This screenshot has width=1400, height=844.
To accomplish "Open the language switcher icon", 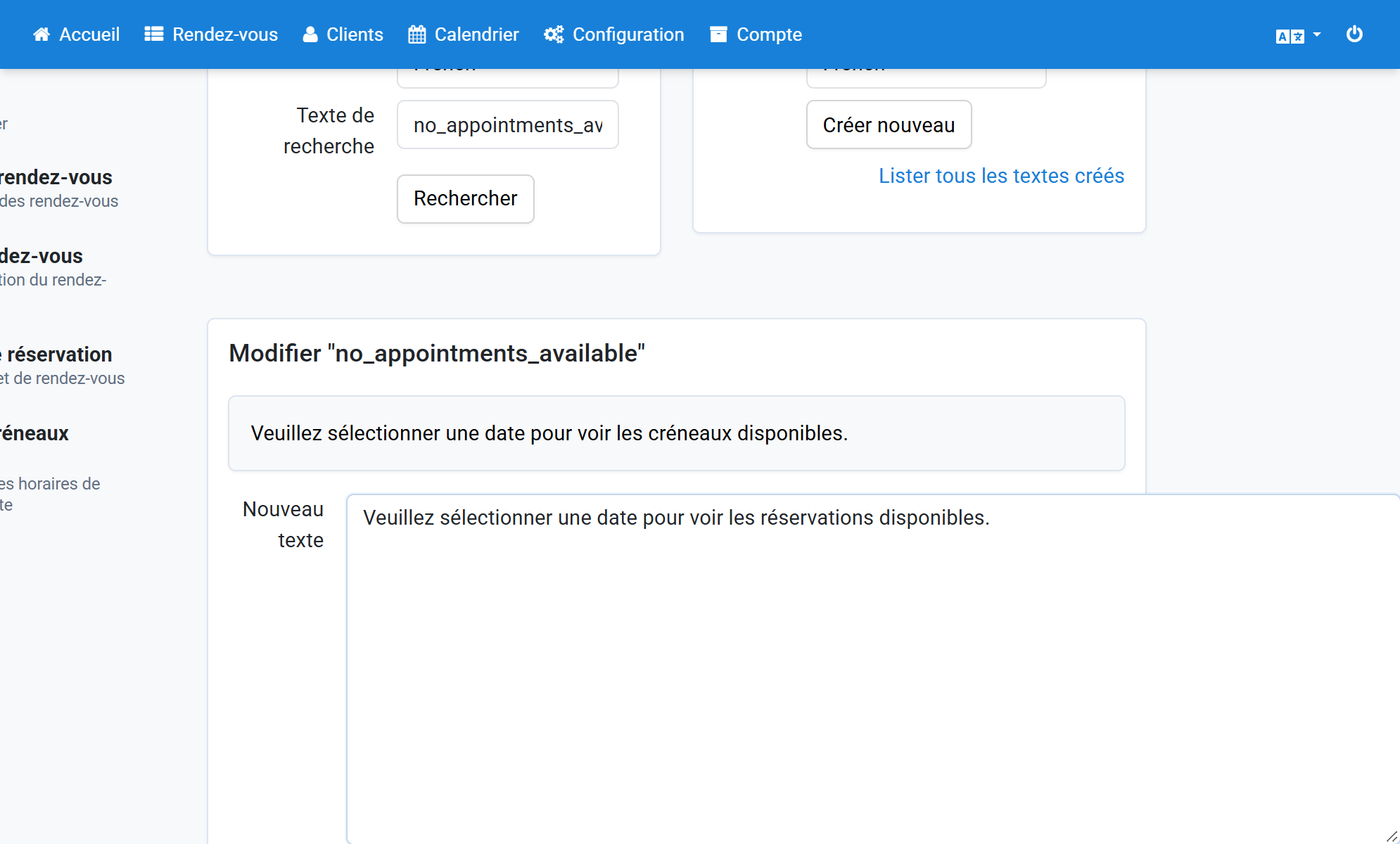I will pyautogui.click(x=1290, y=36).
